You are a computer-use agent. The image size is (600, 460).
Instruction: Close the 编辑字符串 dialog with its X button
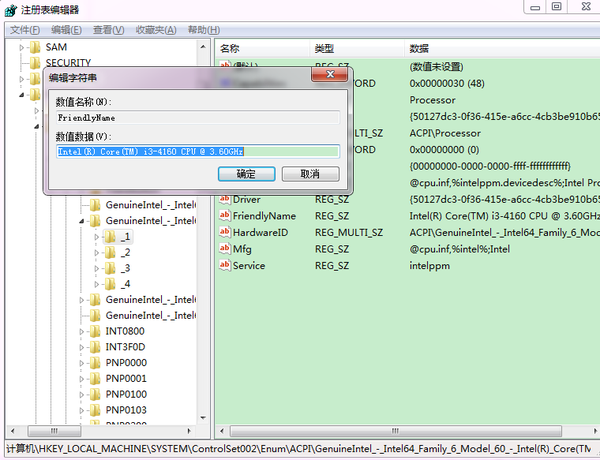(329, 74)
